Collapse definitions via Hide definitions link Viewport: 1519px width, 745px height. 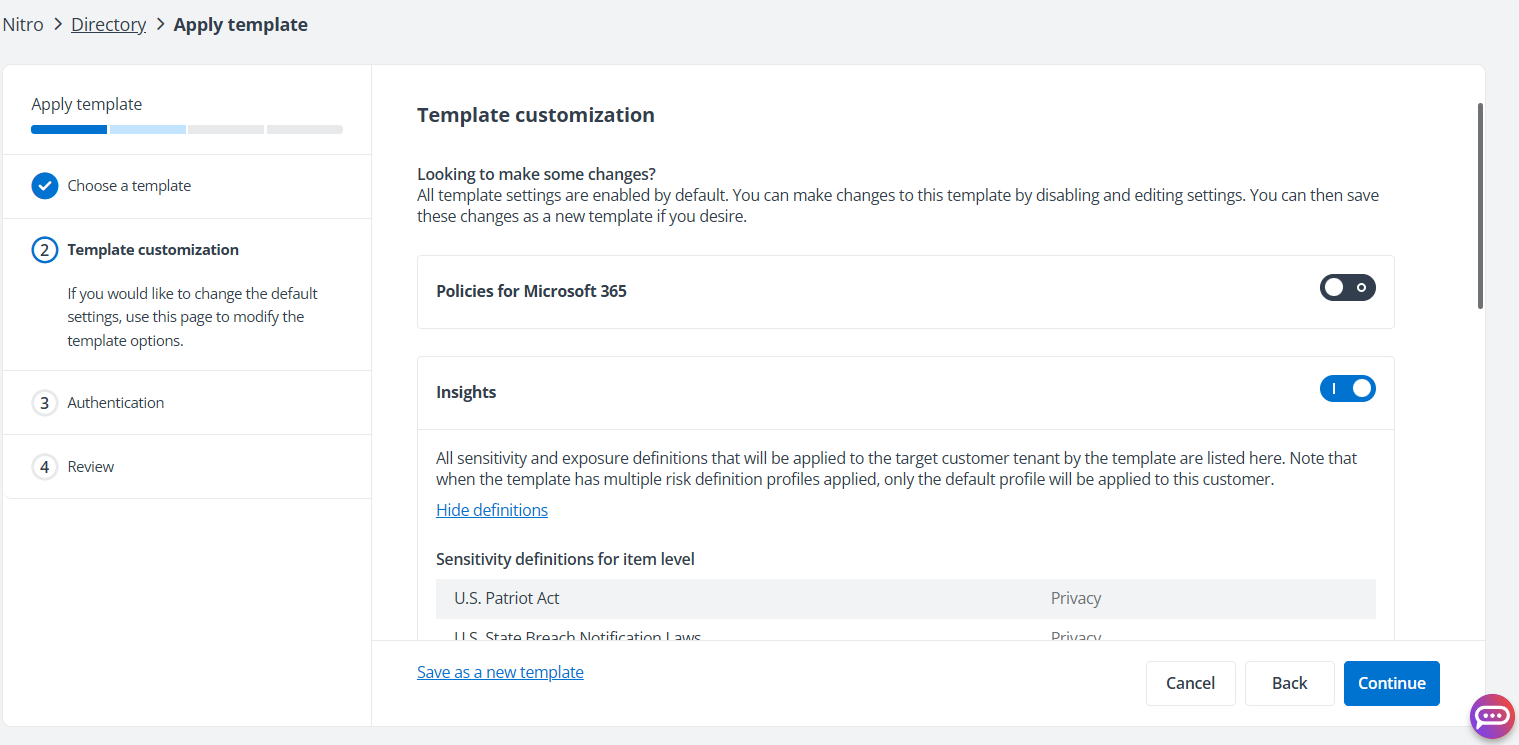(492, 510)
